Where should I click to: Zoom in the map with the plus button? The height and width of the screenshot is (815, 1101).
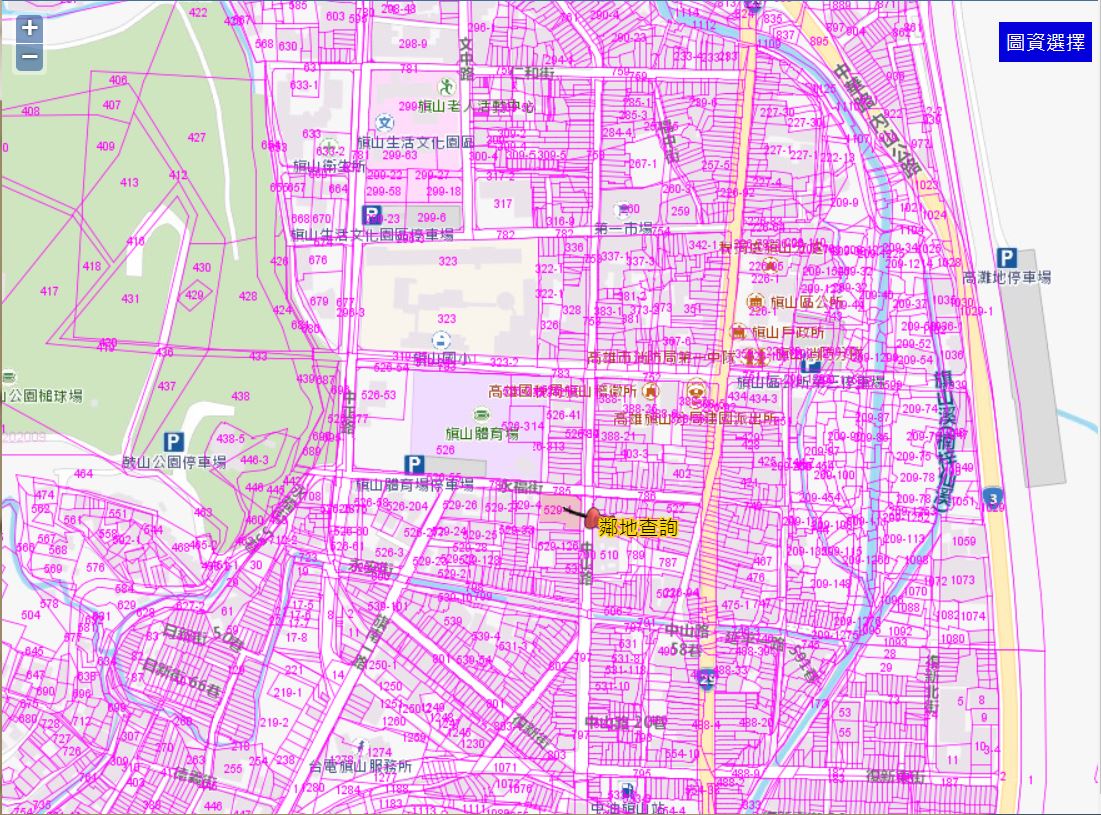coord(29,28)
